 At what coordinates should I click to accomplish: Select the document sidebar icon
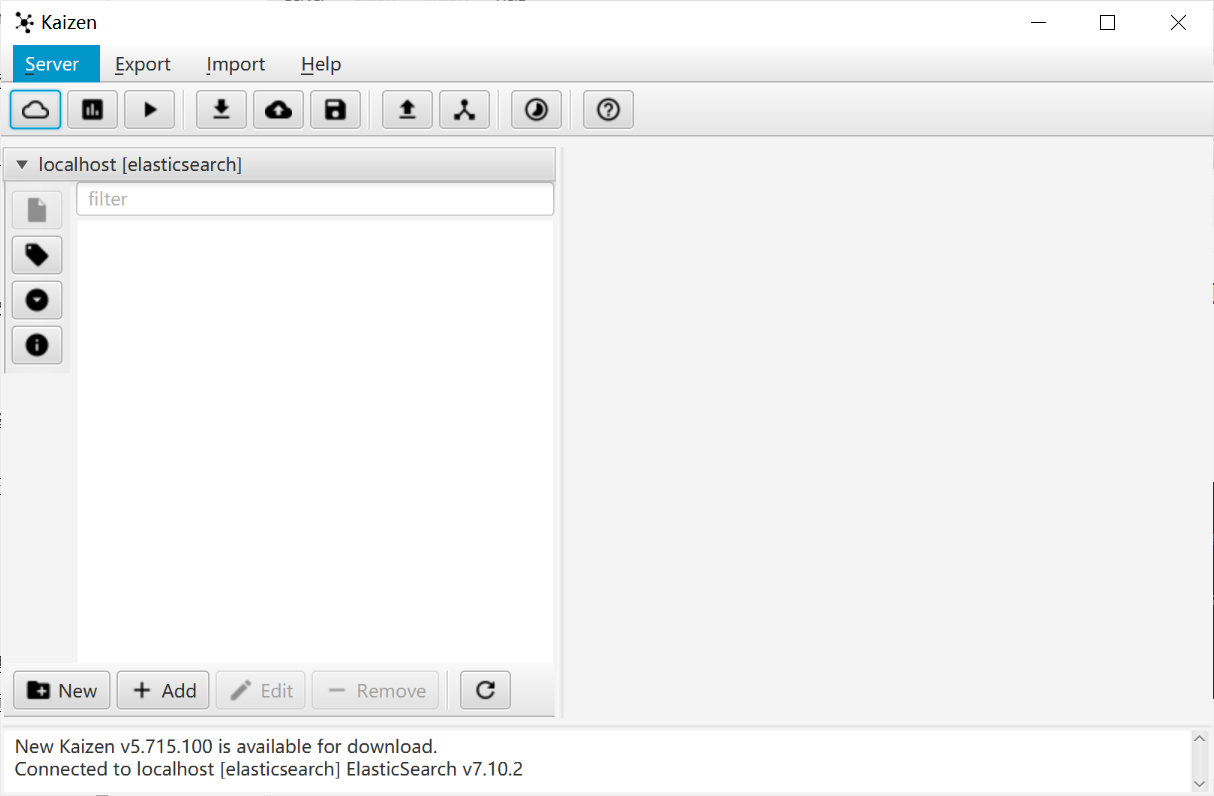pyautogui.click(x=37, y=210)
